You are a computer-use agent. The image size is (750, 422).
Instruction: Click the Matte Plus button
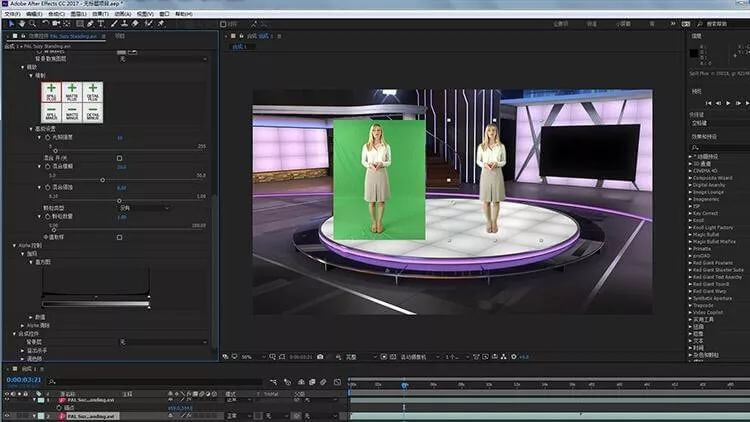71,93
